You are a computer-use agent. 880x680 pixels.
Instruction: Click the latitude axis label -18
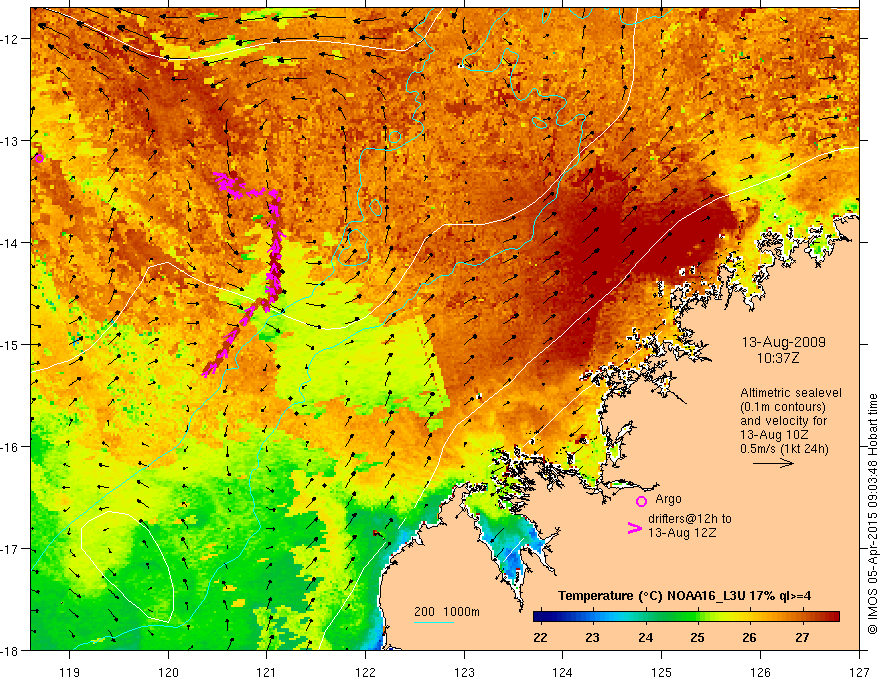coord(10,650)
